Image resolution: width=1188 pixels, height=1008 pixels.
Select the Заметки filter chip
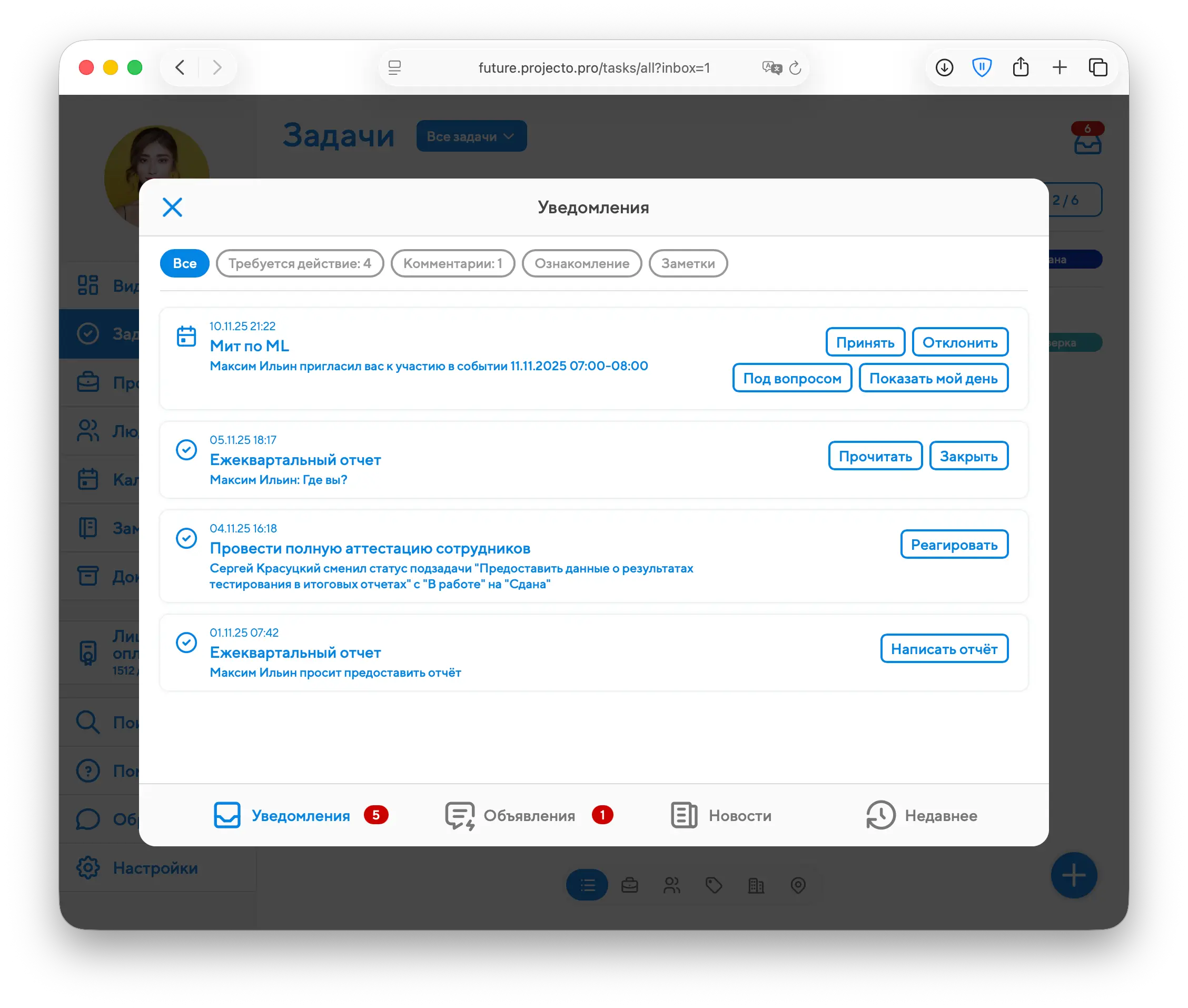688,263
